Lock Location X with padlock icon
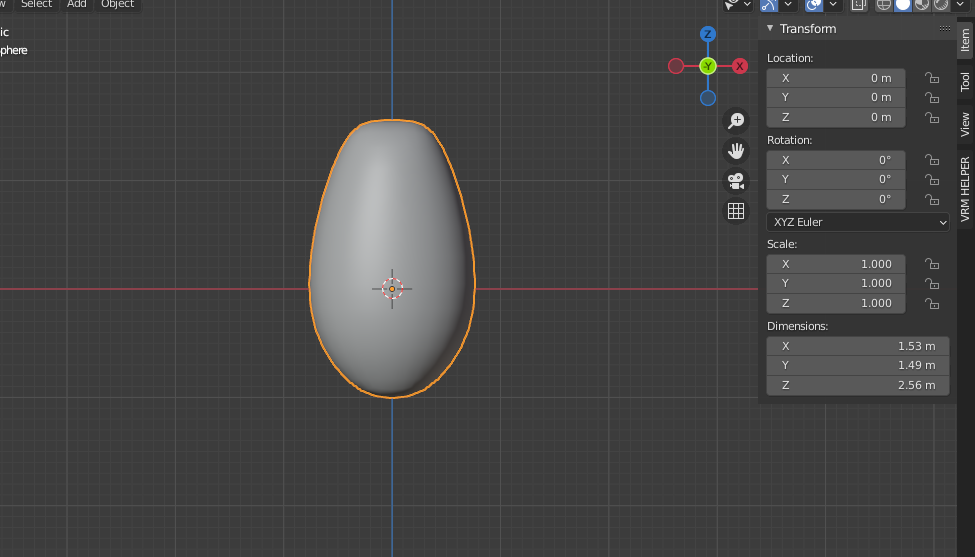 (931, 78)
